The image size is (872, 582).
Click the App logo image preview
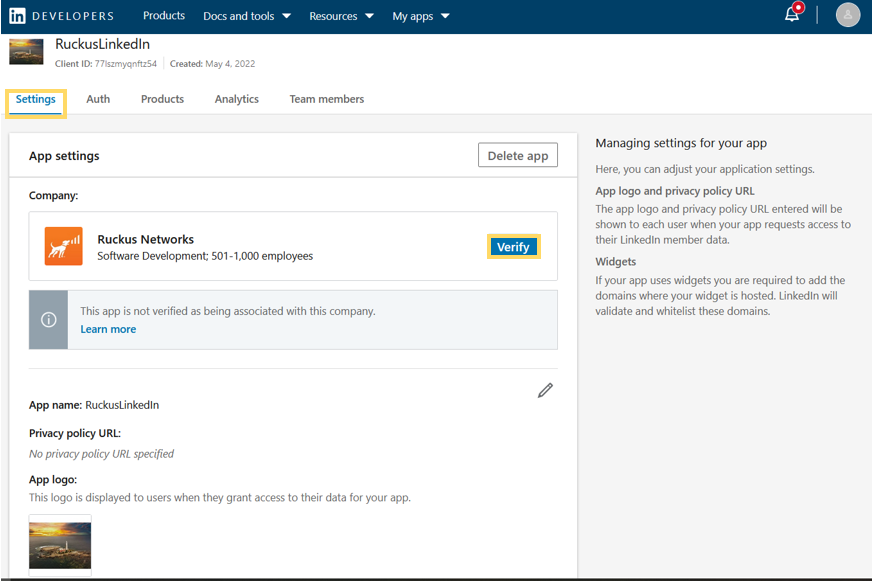60,545
